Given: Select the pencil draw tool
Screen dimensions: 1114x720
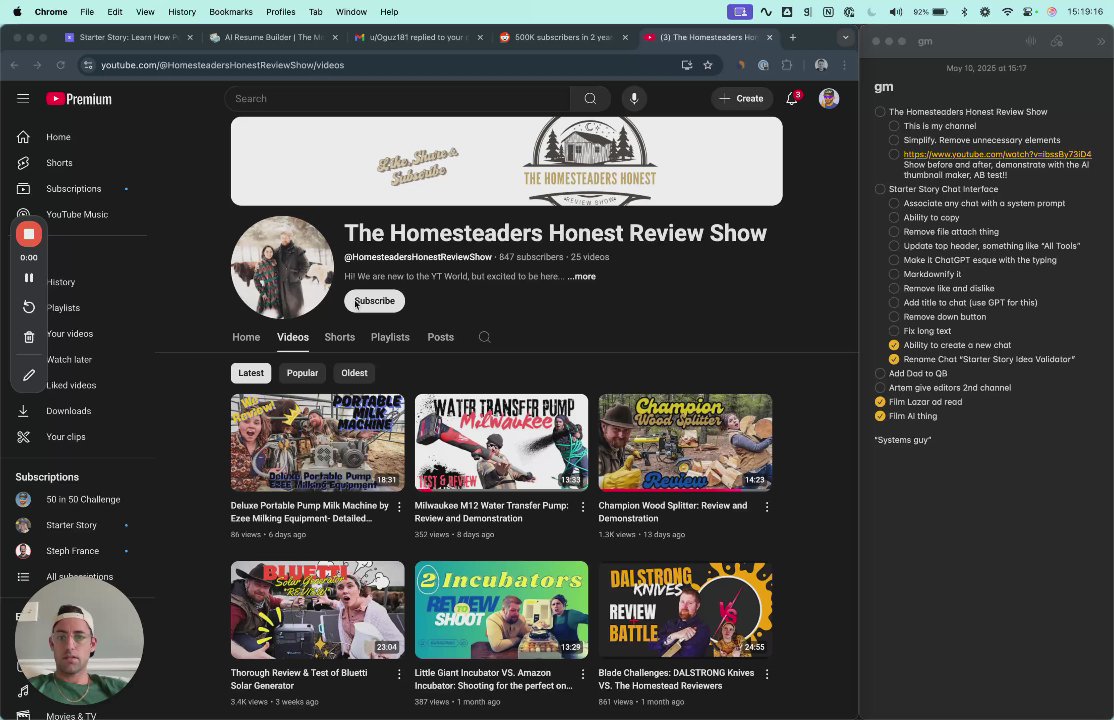Looking at the screenshot, I should pyautogui.click(x=28, y=375).
